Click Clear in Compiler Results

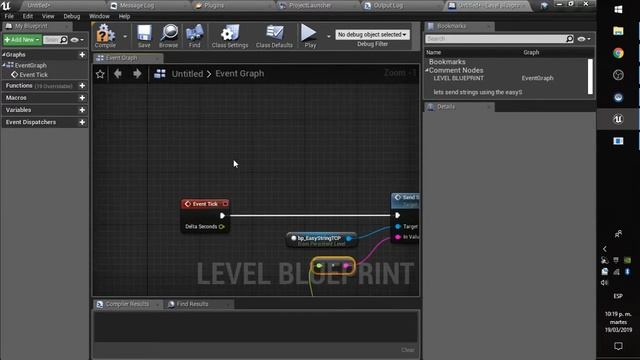point(407,350)
